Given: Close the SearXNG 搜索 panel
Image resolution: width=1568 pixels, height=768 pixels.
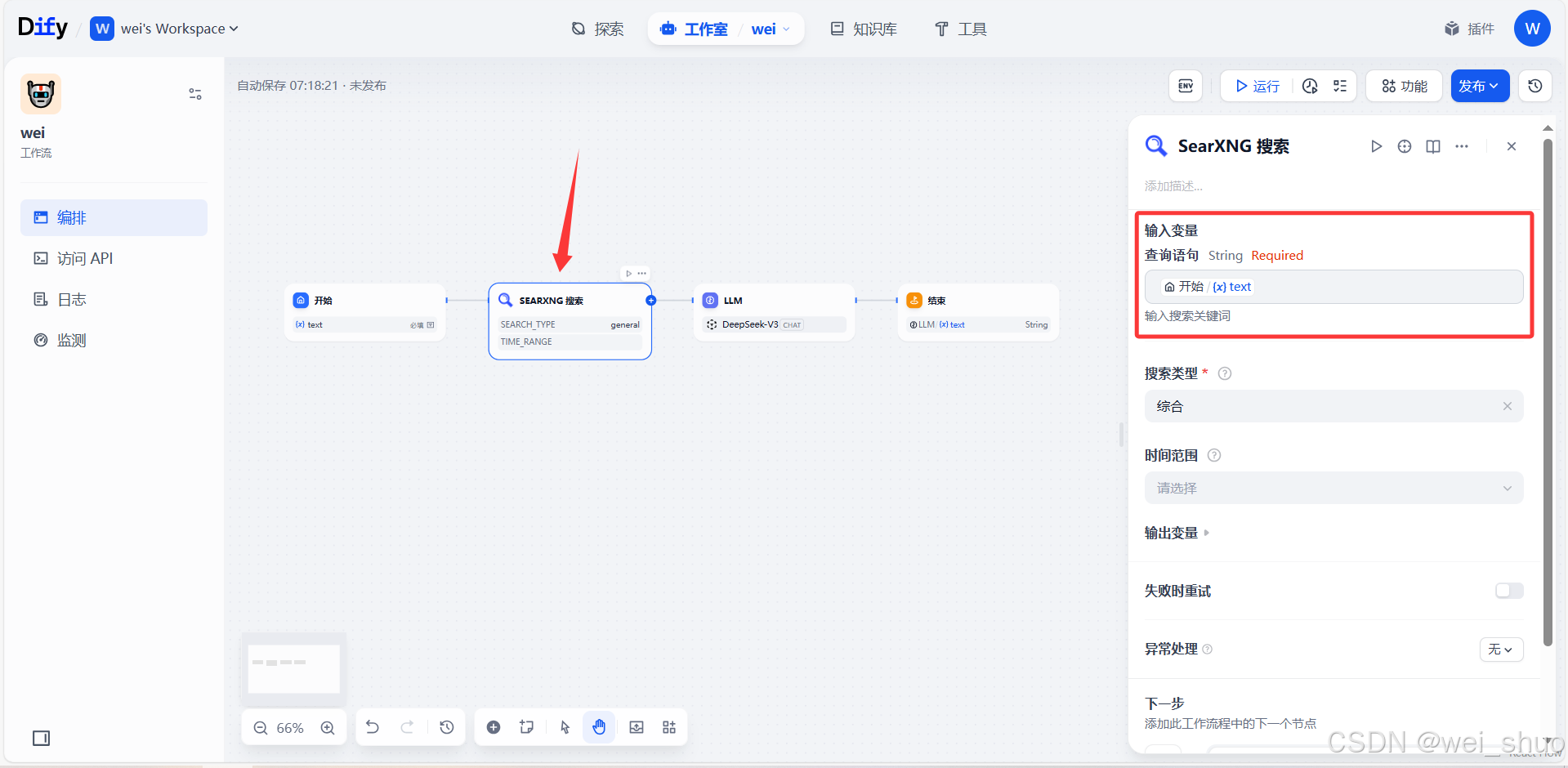Looking at the screenshot, I should pos(1512,146).
